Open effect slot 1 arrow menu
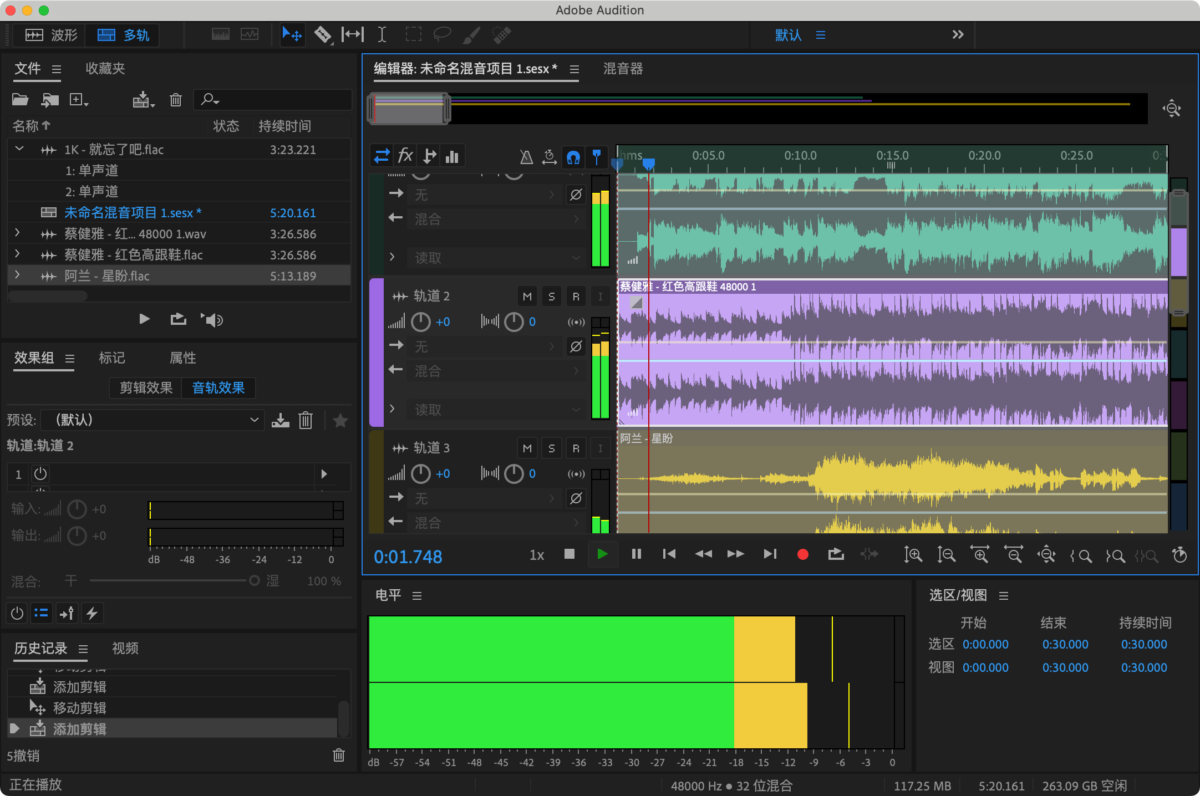The height and width of the screenshot is (796, 1200). tap(323, 473)
